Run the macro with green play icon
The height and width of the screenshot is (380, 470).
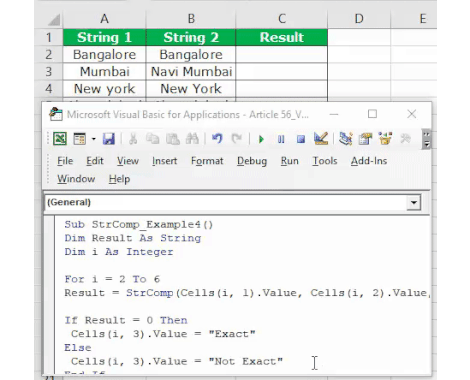pyautogui.click(x=261, y=139)
